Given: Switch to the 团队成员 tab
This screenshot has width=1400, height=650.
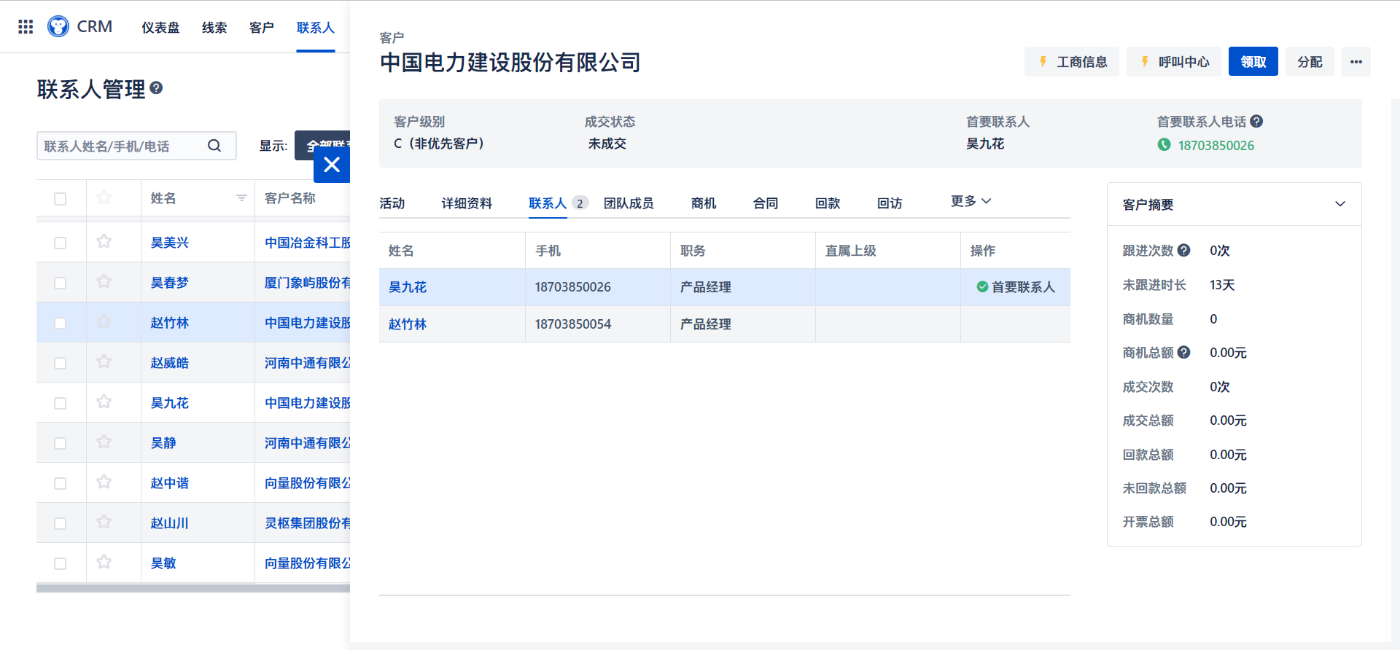Looking at the screenshot, I should pyautogui.click(x=628, y=203).
